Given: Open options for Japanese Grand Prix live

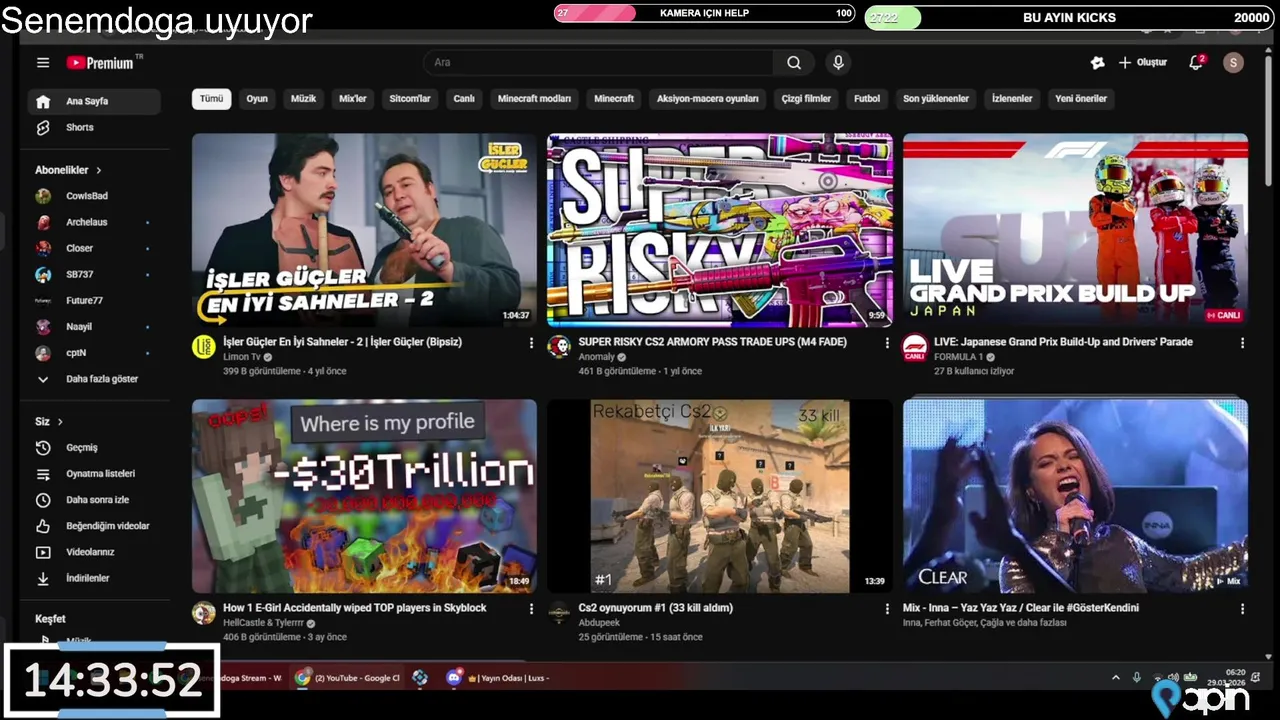Looking at the screenshot, I should point(1242,342).
